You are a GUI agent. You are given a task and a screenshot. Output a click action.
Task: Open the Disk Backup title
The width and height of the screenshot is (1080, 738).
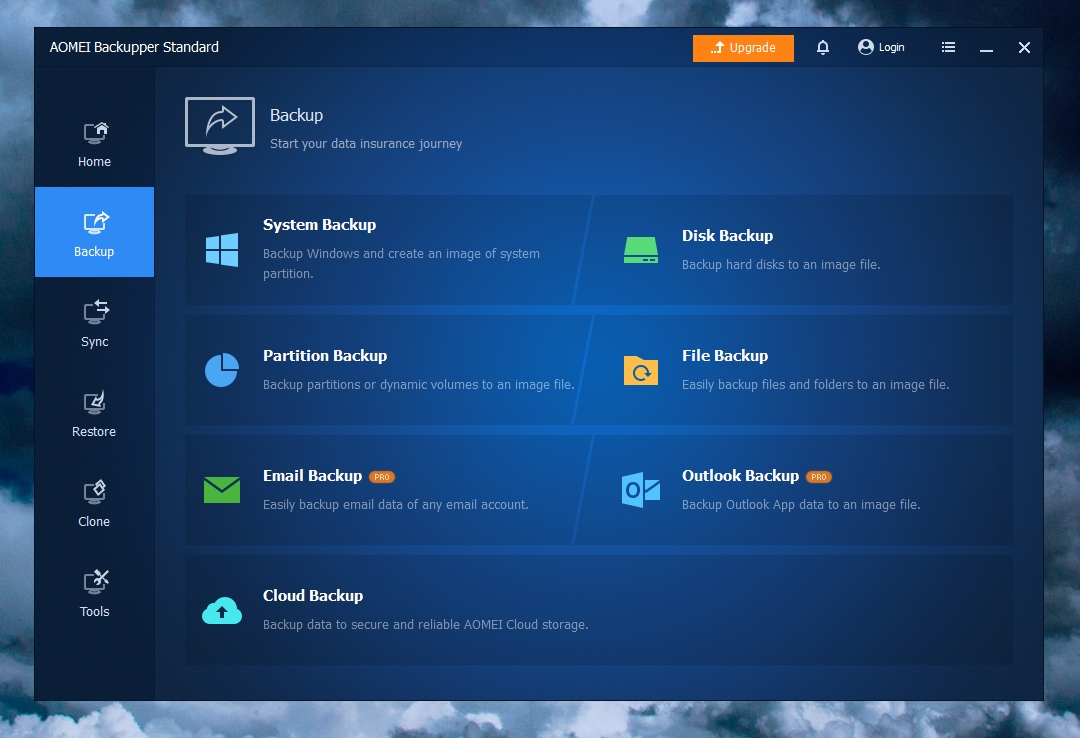coord(727,236)
